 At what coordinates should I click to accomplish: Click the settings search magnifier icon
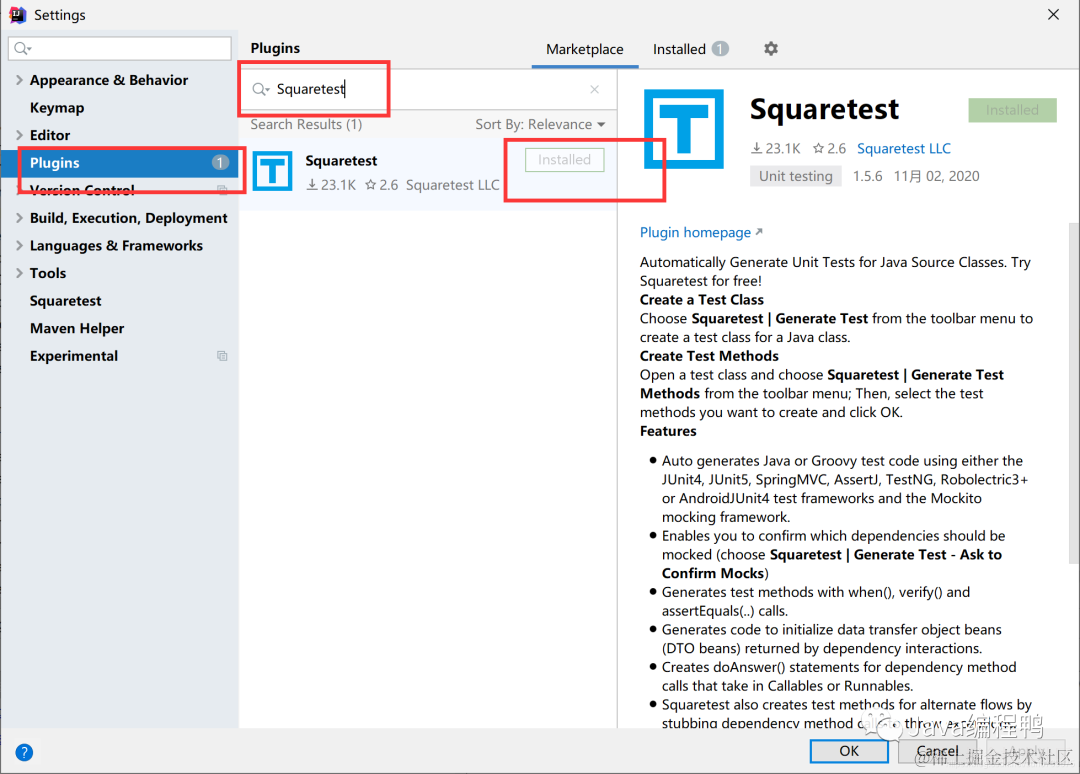click(x=23, y=48)
